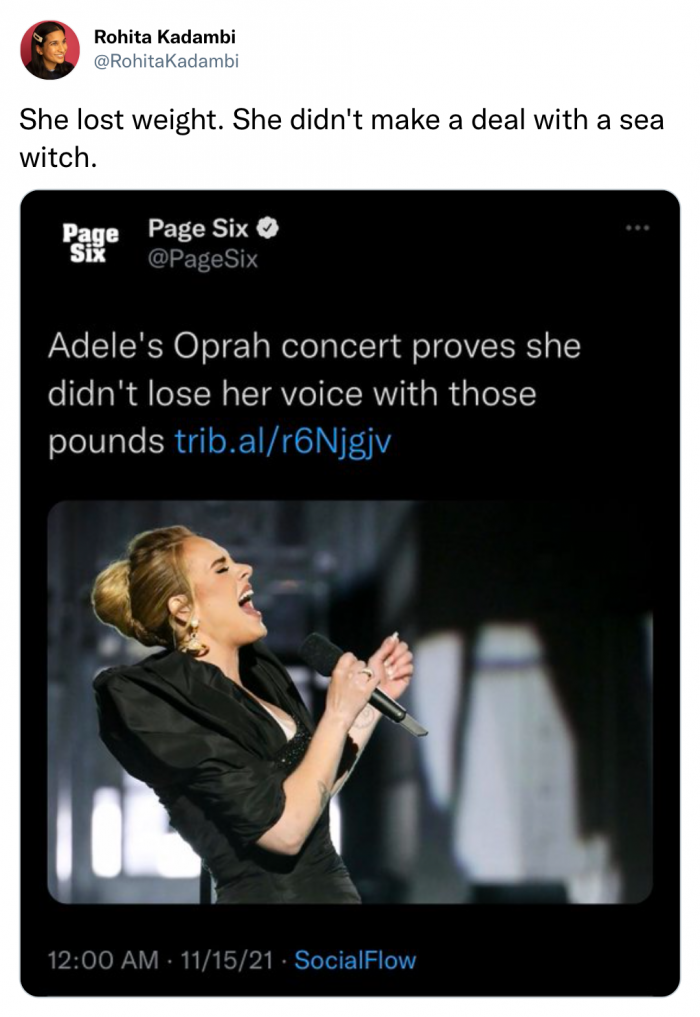Click the SocialFlow source link
Screen dimensions: 700x1017
(355, 961)
